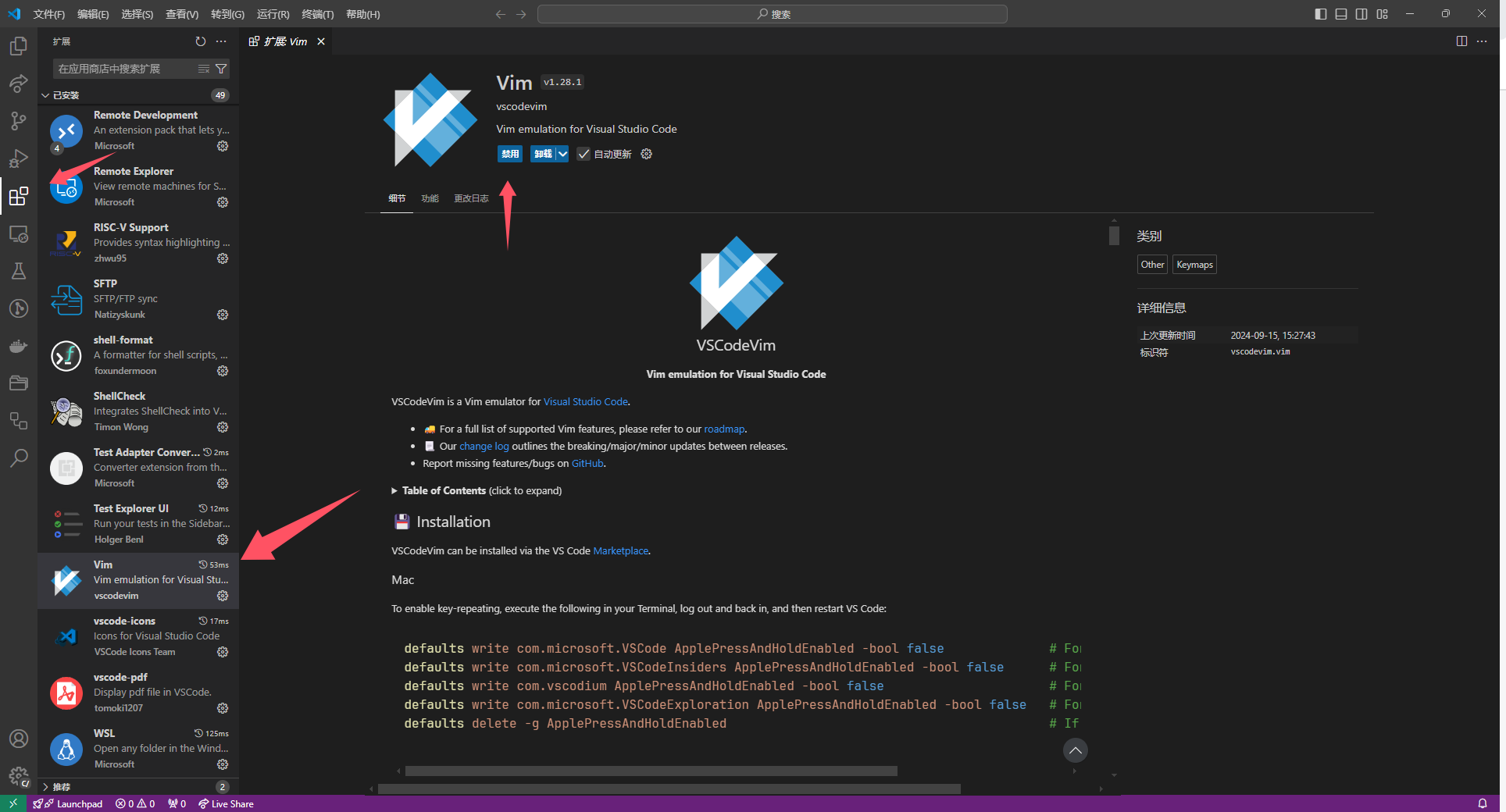Open Manage gear for RISC-V Support extension

(x=223, y=258)
